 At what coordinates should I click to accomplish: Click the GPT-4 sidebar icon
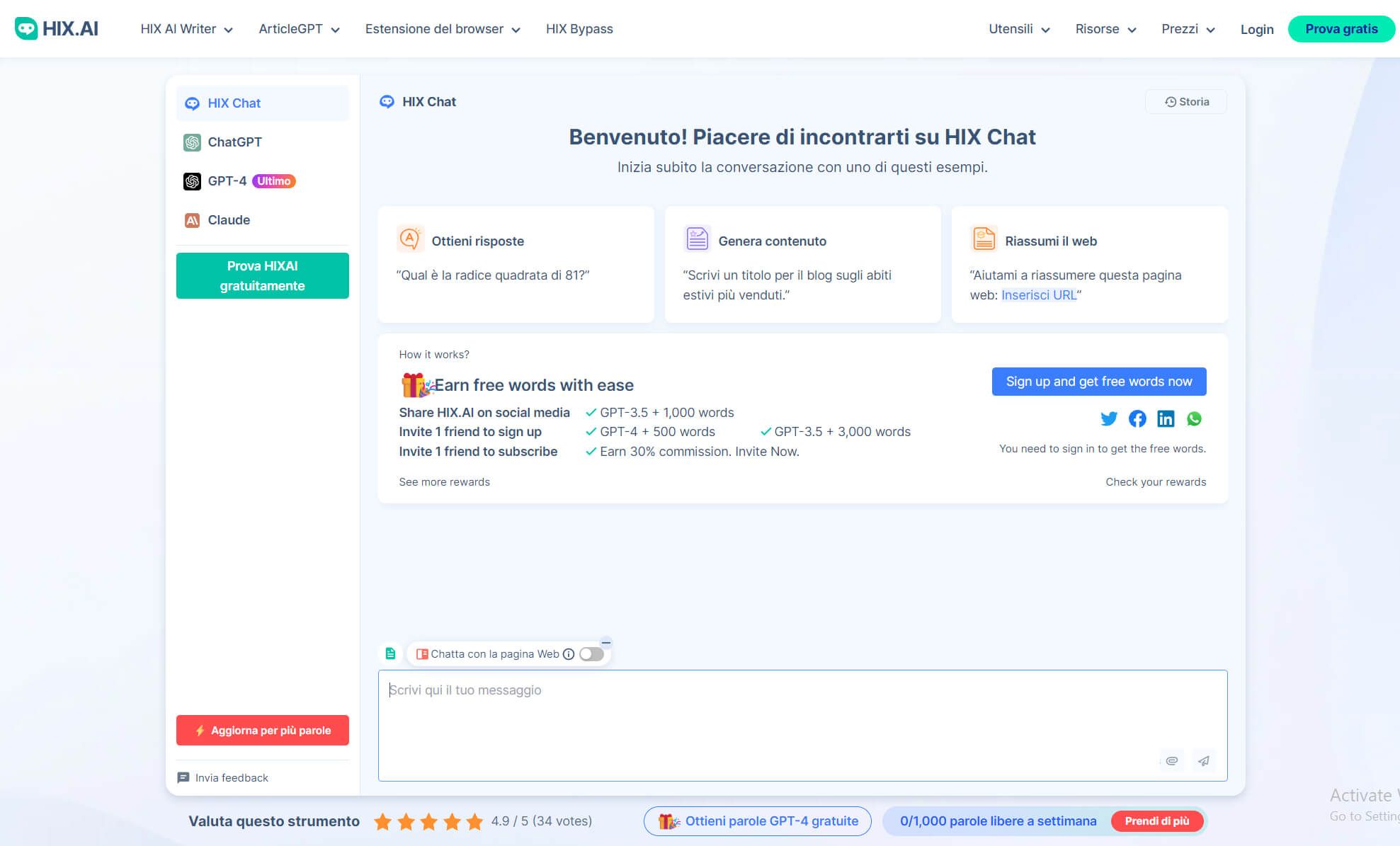(x=192, y=181)
